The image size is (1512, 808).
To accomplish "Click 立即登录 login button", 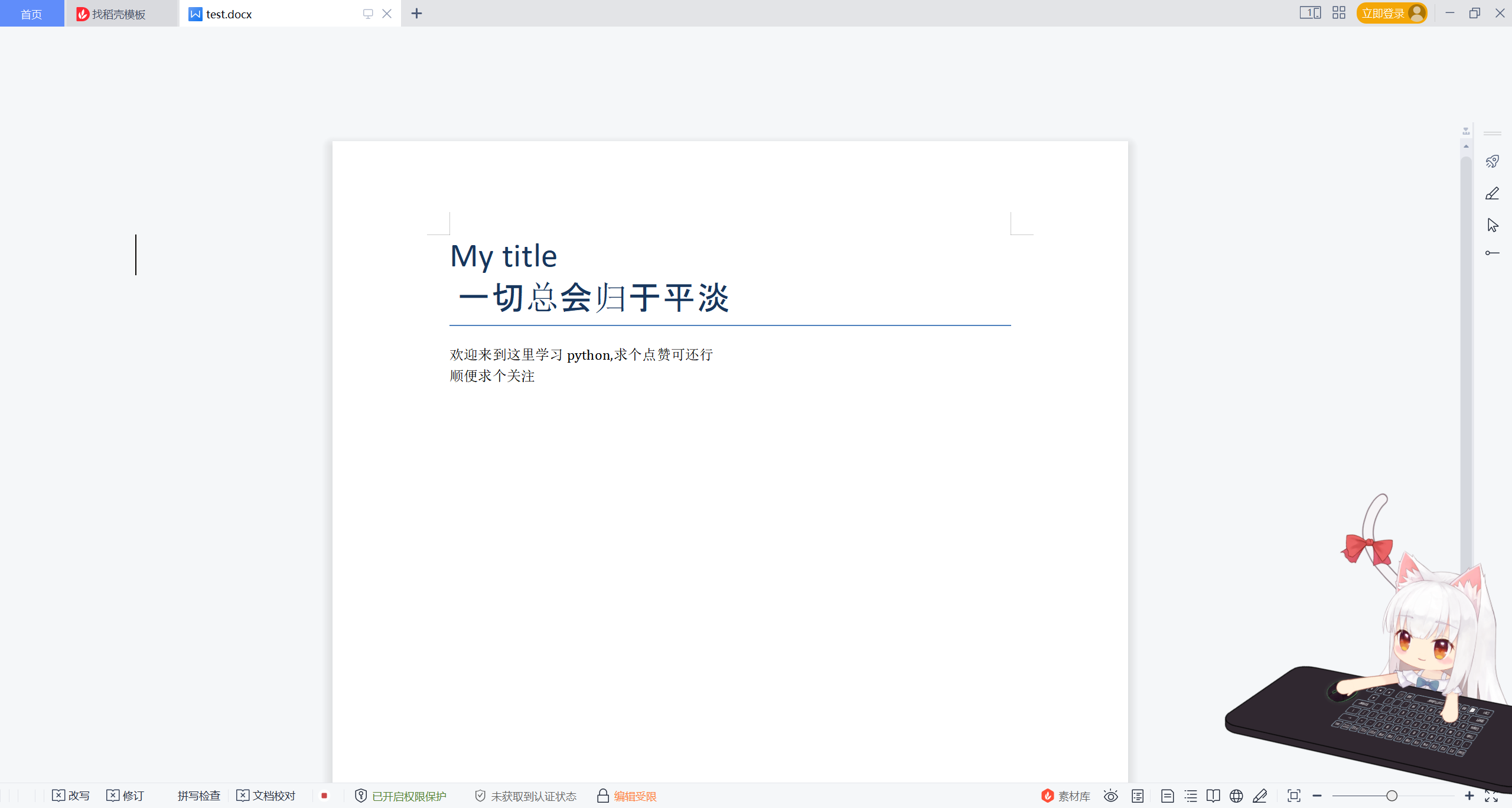I will click(1392, 13).
